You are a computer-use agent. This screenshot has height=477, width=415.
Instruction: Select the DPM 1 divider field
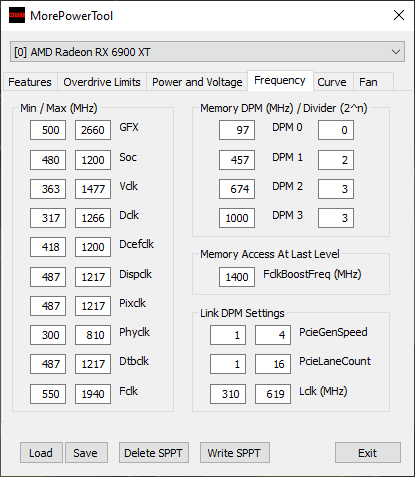point(336,160)
